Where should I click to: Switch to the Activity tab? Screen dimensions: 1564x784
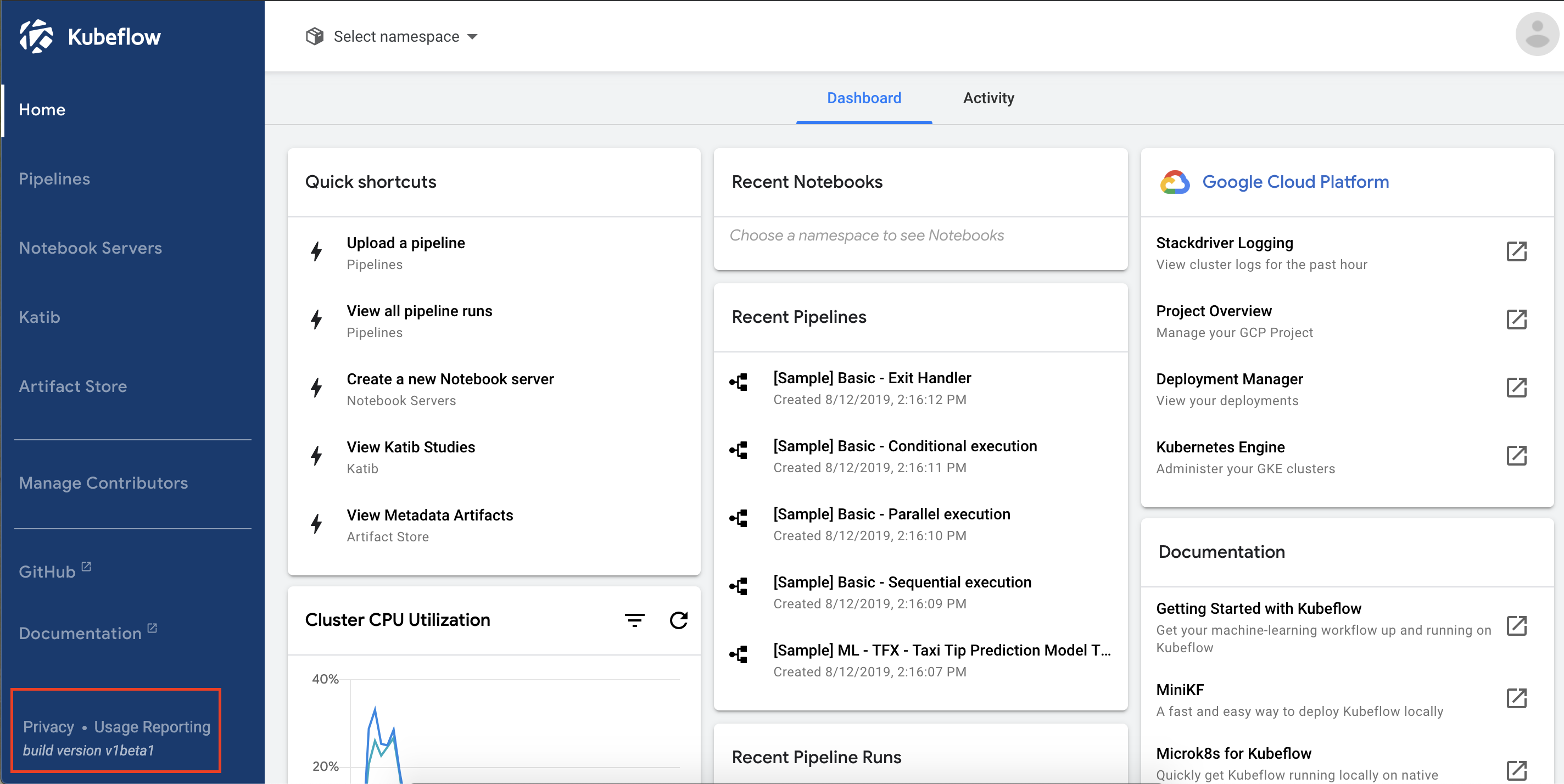(988, 98)
